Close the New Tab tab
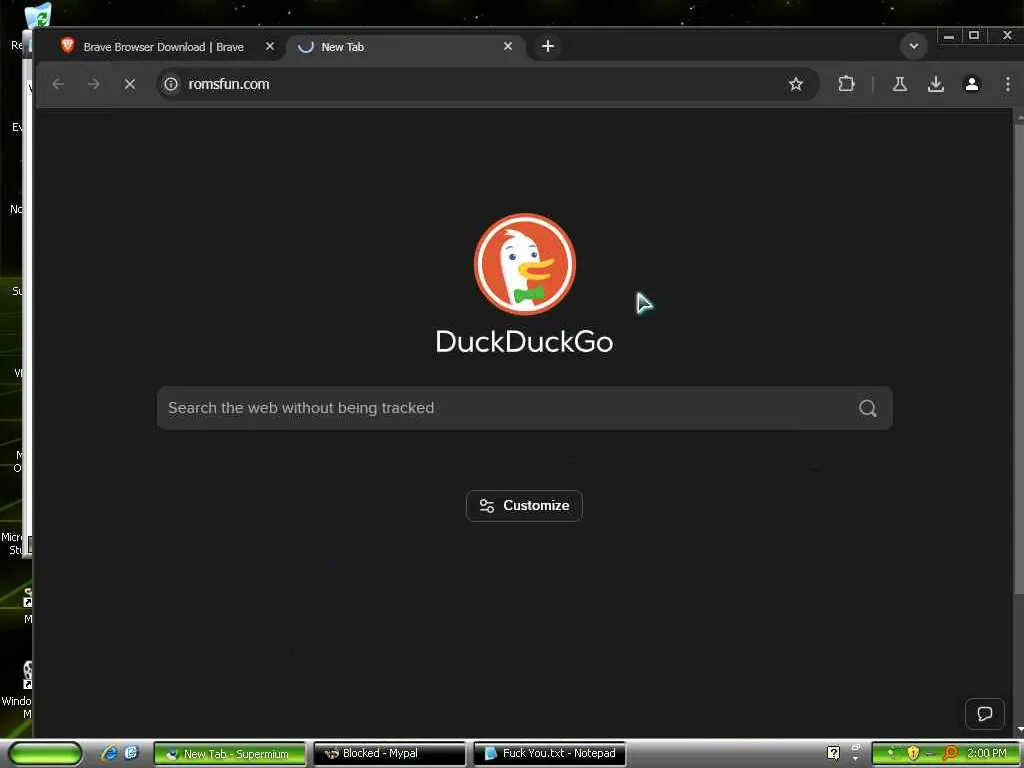The image size is (1024, 768). coord(508,46)
